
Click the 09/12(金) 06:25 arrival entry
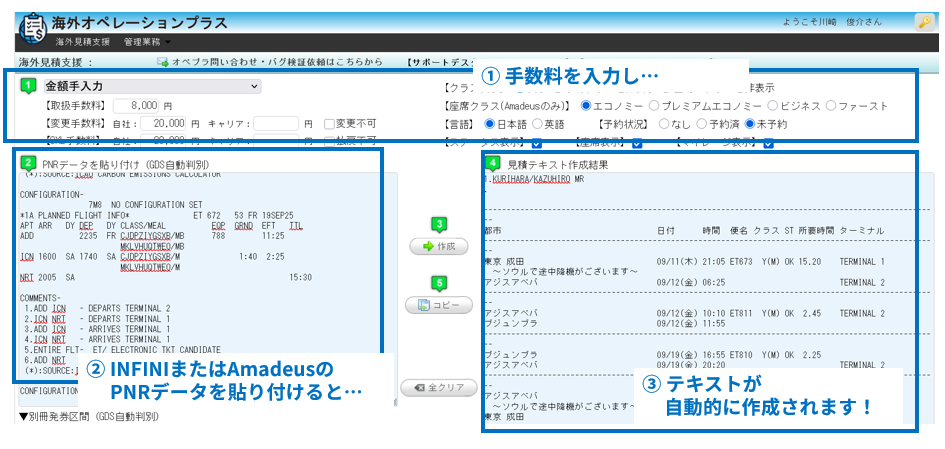point(691,282)
